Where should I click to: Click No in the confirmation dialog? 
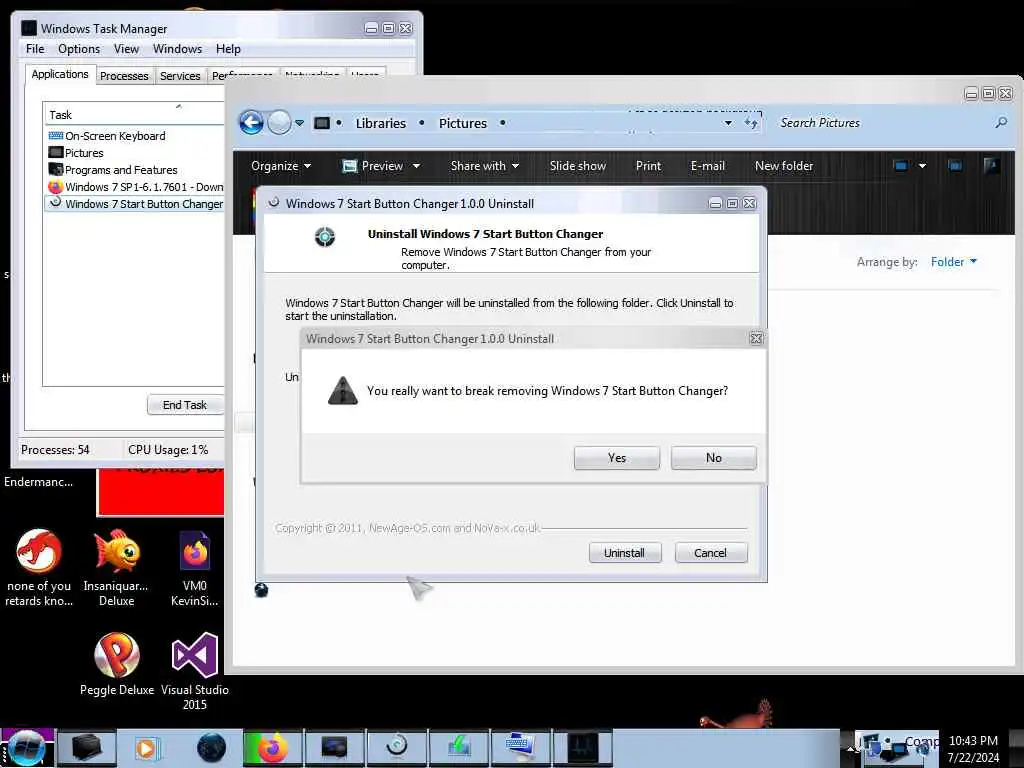click(713, 458)
